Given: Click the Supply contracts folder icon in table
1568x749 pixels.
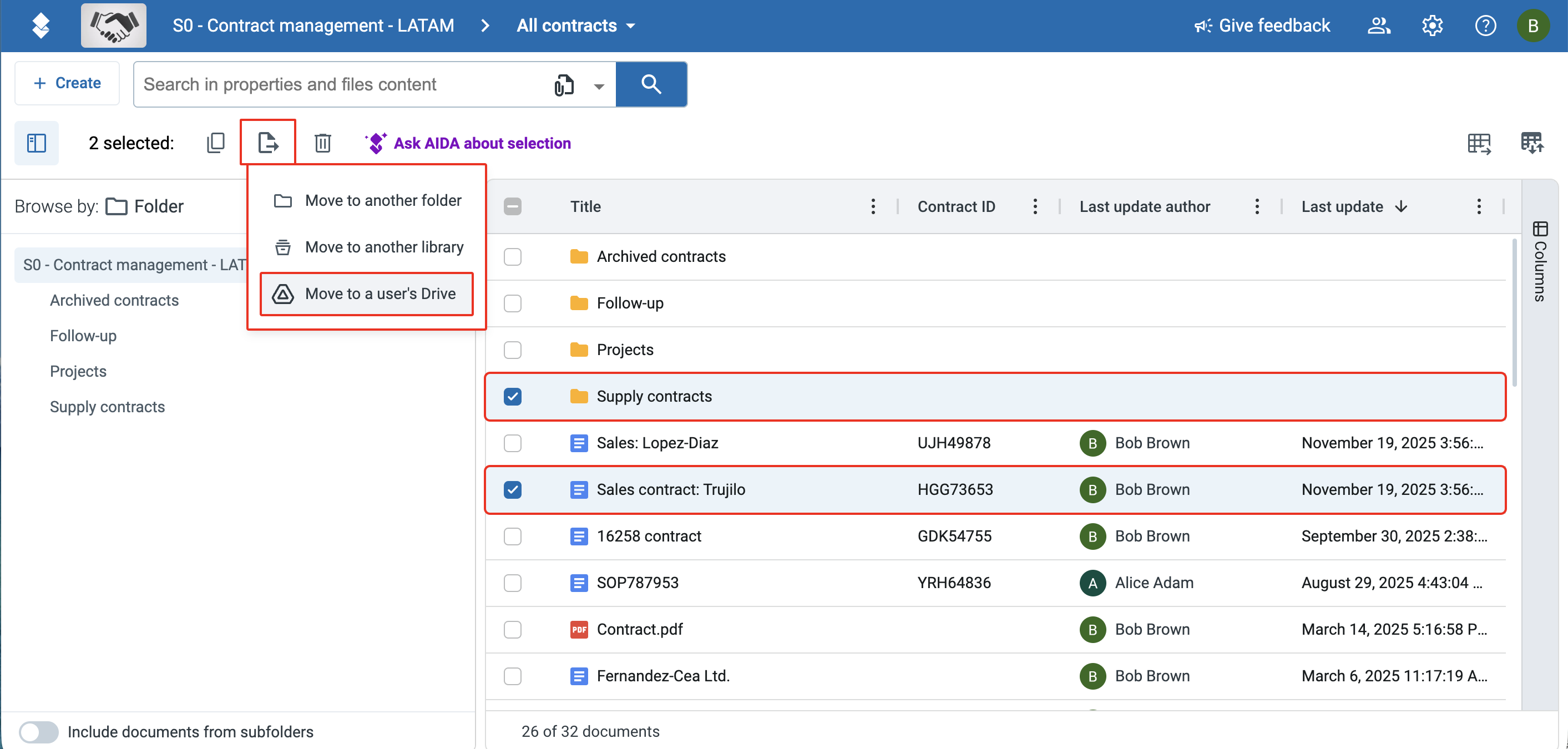Looking at the screenshot, I should pyautogui.click(x=579, y=397).
